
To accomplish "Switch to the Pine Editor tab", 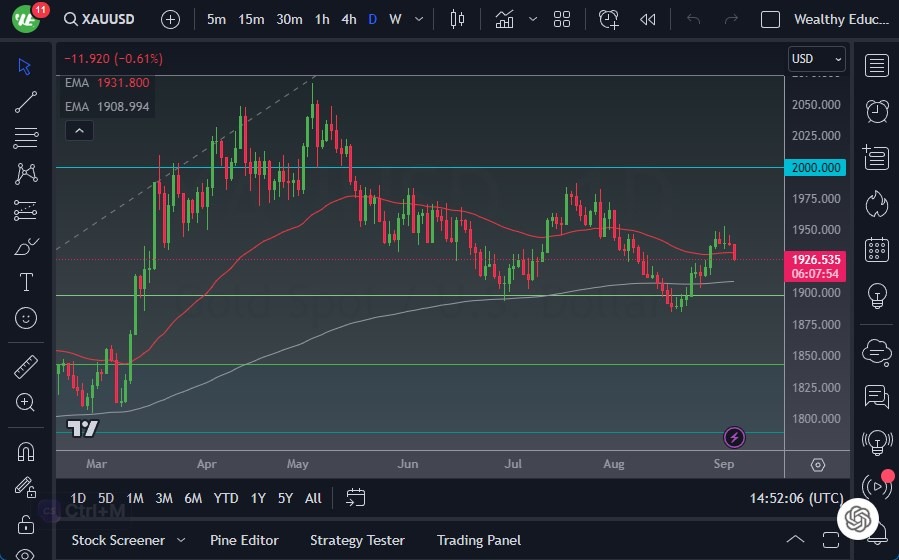I will pos(245,540).
